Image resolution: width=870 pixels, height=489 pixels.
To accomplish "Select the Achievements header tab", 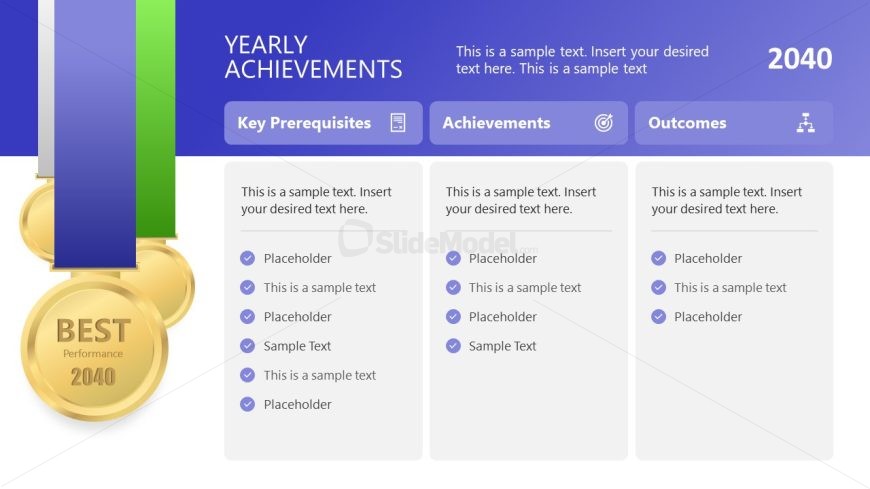I will tap(497, 123).
